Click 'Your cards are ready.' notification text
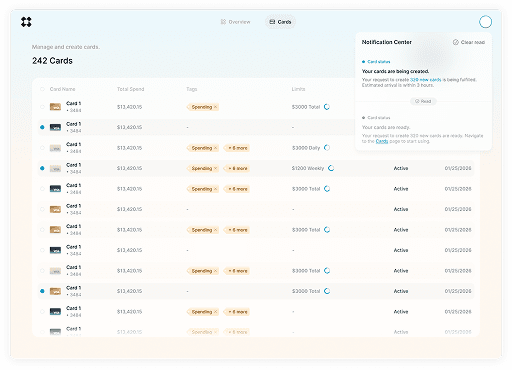512x370 pixels. [386, 127]
